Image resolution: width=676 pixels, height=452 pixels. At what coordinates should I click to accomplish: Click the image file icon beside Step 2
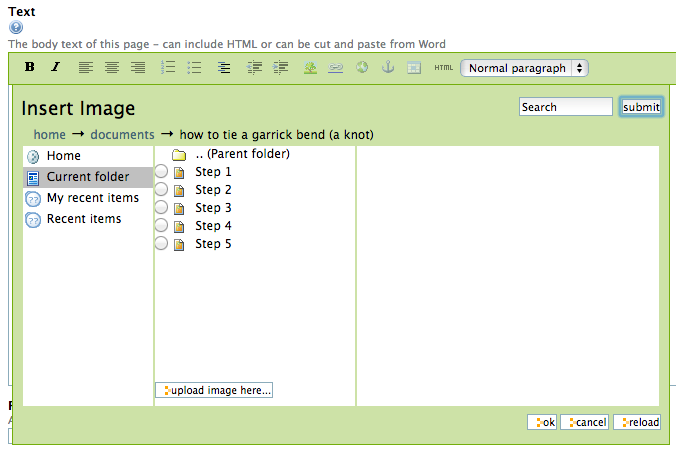[x=179, y=191]
